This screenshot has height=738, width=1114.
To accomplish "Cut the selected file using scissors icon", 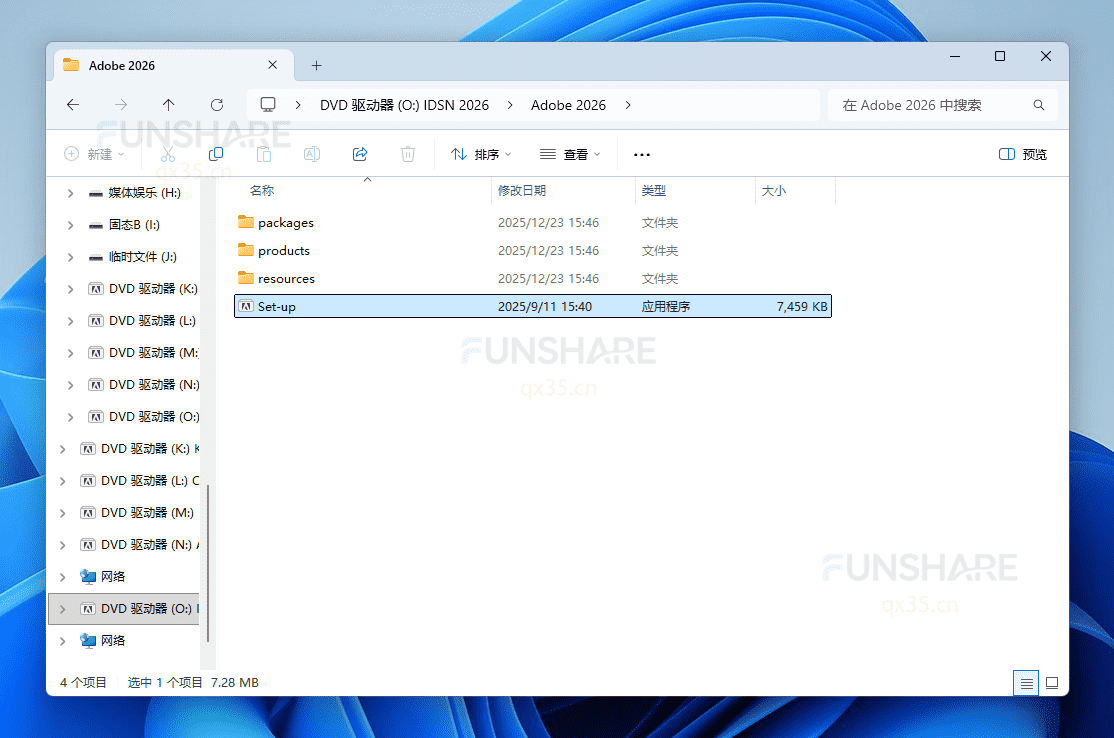I will click(x=168, y=154).
